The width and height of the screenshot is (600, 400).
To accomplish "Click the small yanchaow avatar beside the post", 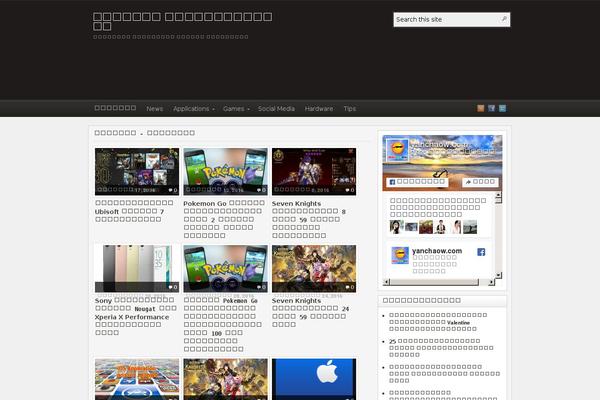I will tap(400, 255).
